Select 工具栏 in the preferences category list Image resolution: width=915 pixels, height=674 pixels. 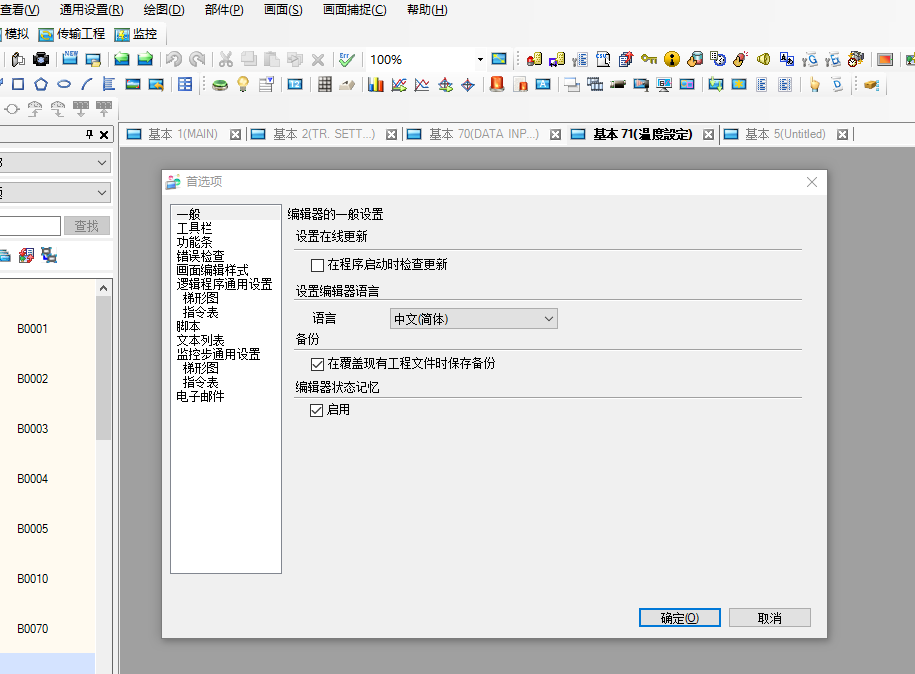[x=194, y=228]
